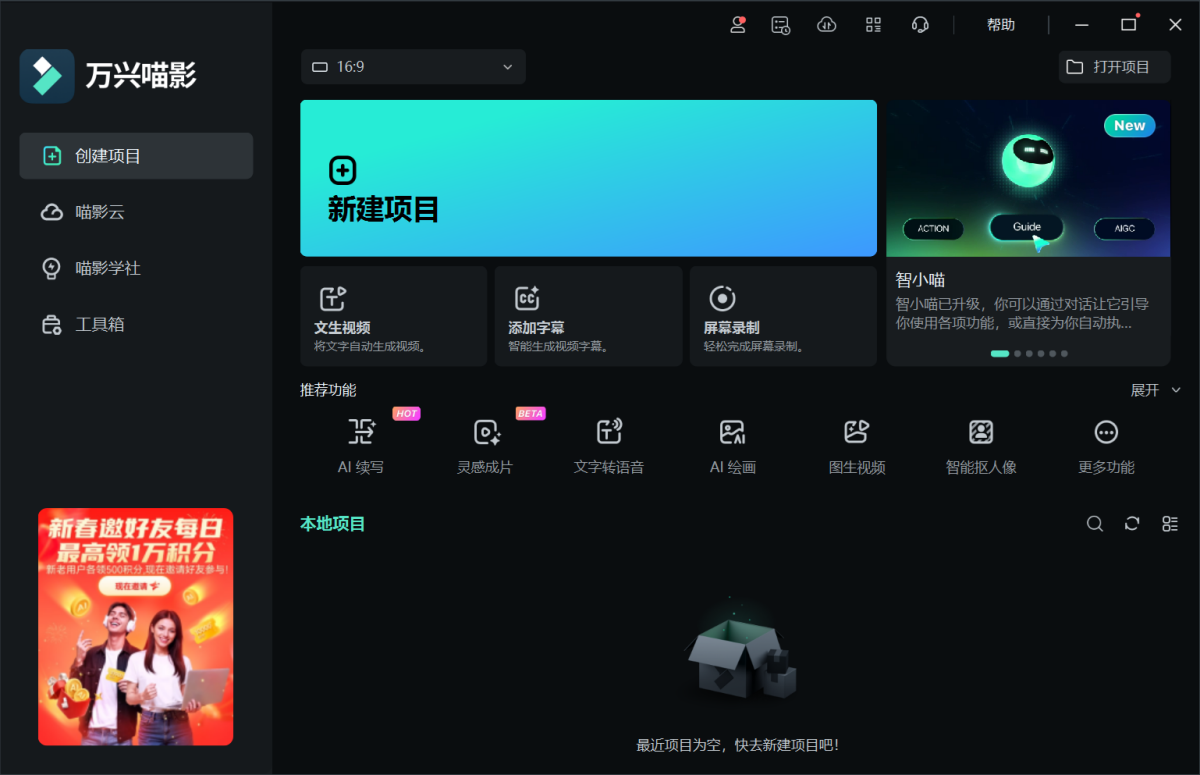The width and height of the screenshot is (1200, 775).
Task: Select the AI 绘画 icon
Action: pos(732,432)
